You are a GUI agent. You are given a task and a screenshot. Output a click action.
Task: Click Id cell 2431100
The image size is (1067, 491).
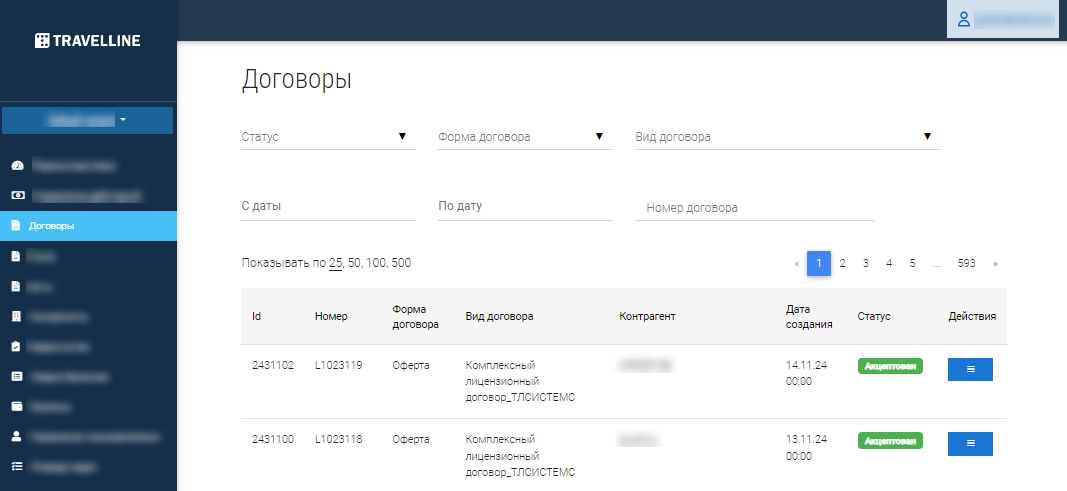click(x=273, y=439)
